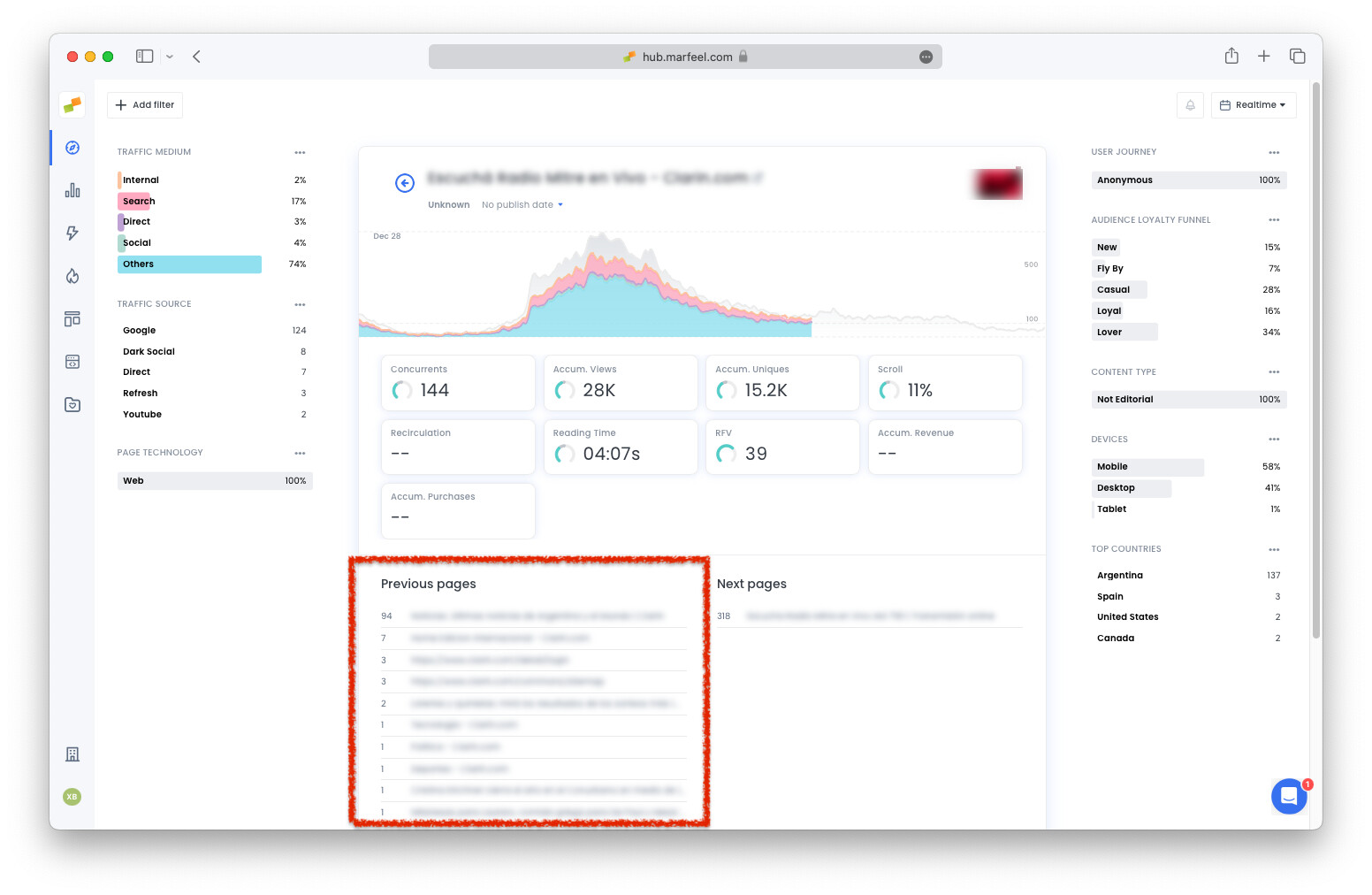Select the compass Realtime icon in sidebar
Viewport: 1372px width, 895px height.
pos(72,148)
